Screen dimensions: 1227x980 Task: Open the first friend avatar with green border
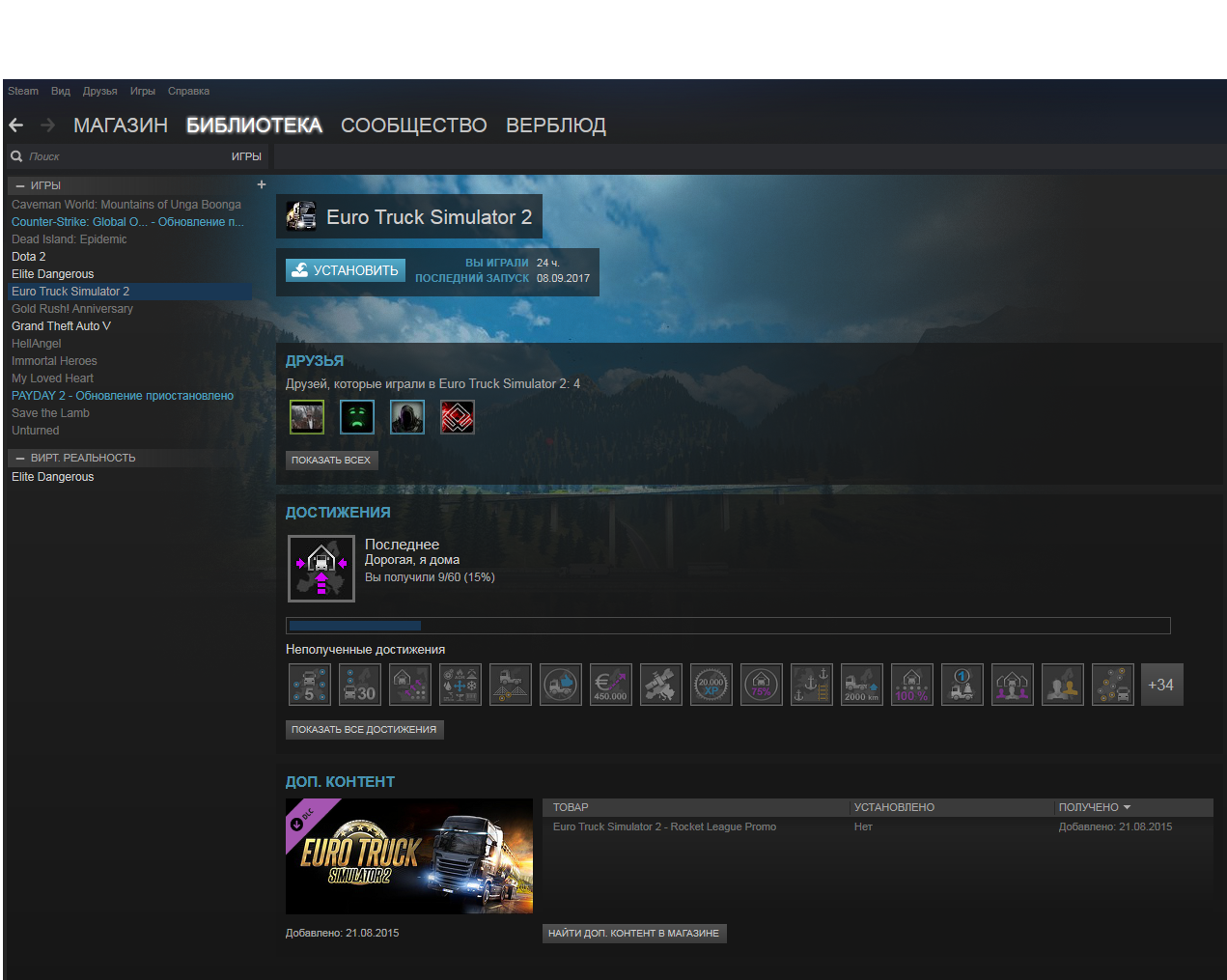[307, 417]
